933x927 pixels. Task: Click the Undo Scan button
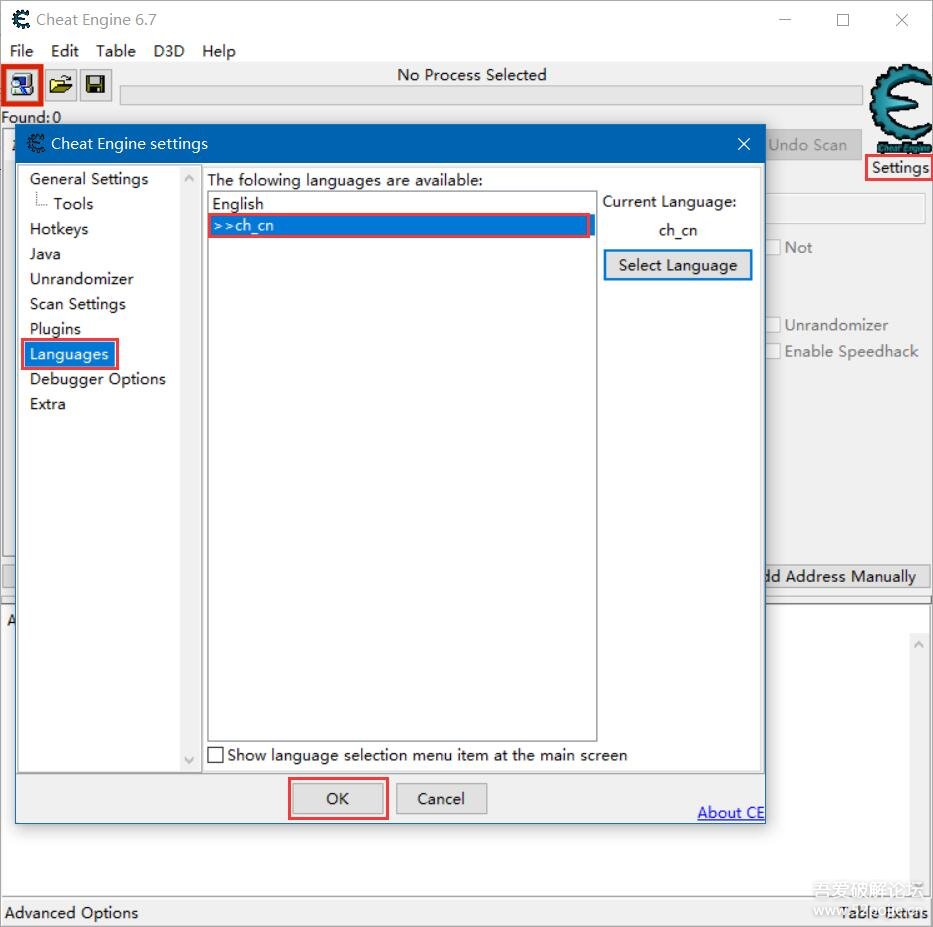[813, 145]
